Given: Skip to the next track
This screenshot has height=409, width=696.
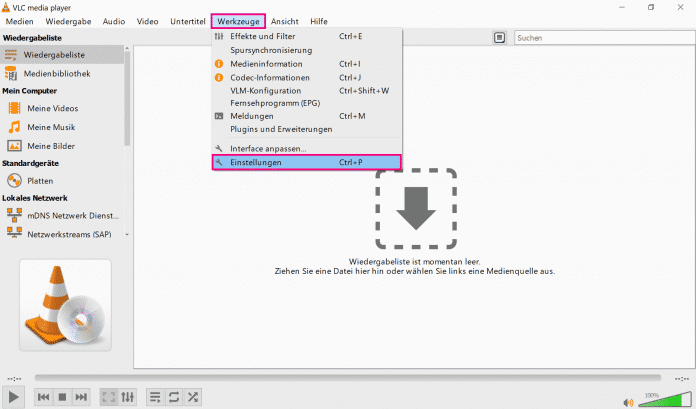Looking at the screenshot, I should [x=81, y=397].
